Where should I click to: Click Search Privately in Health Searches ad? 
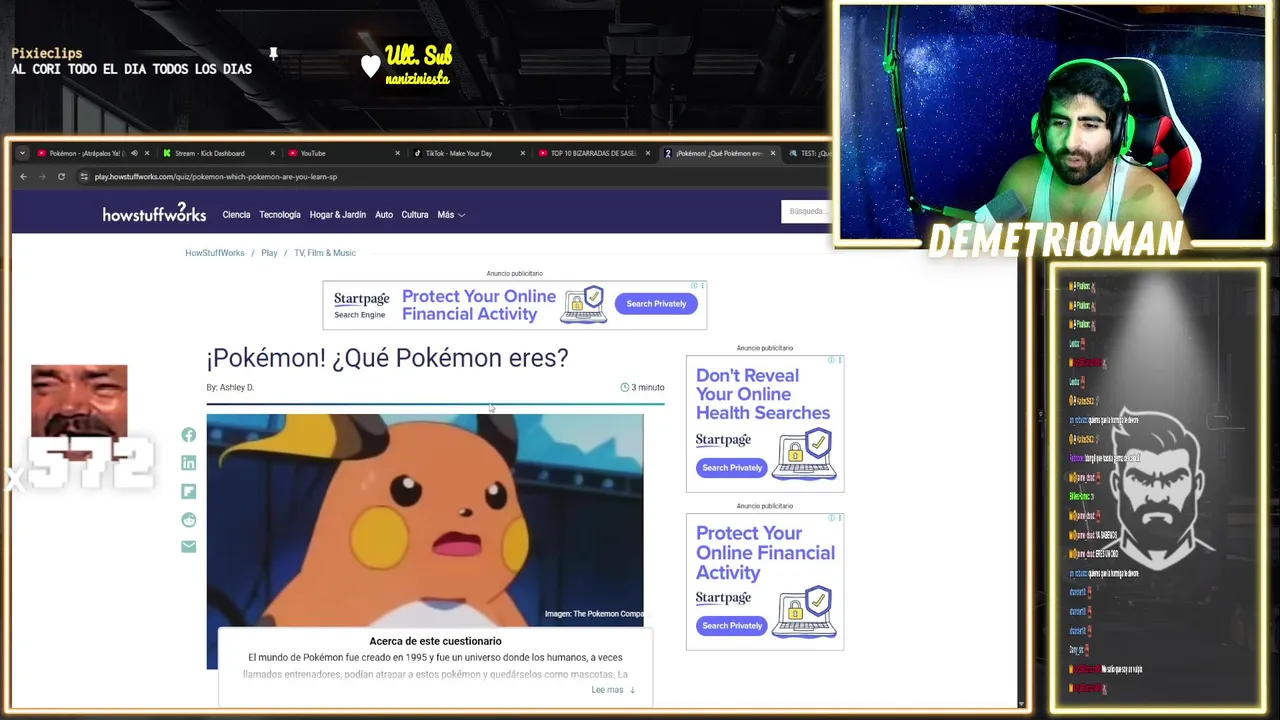pyautogui.click(x=732, y=468)
